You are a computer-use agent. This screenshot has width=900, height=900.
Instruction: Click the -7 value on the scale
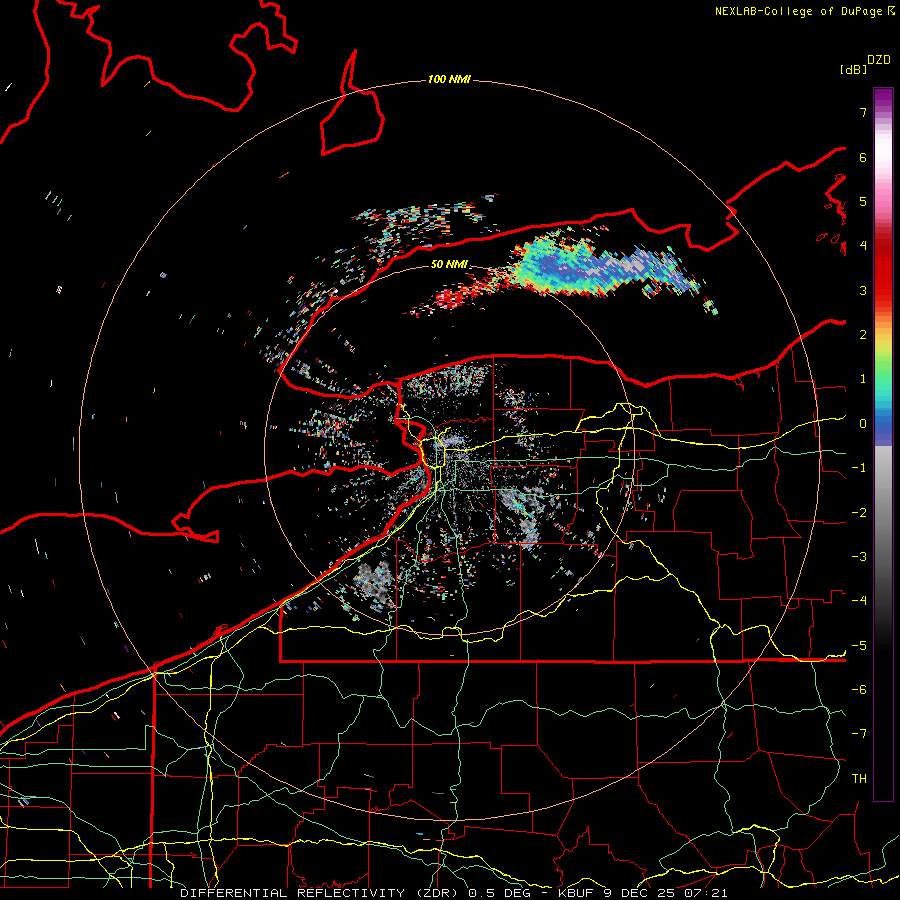859,734
